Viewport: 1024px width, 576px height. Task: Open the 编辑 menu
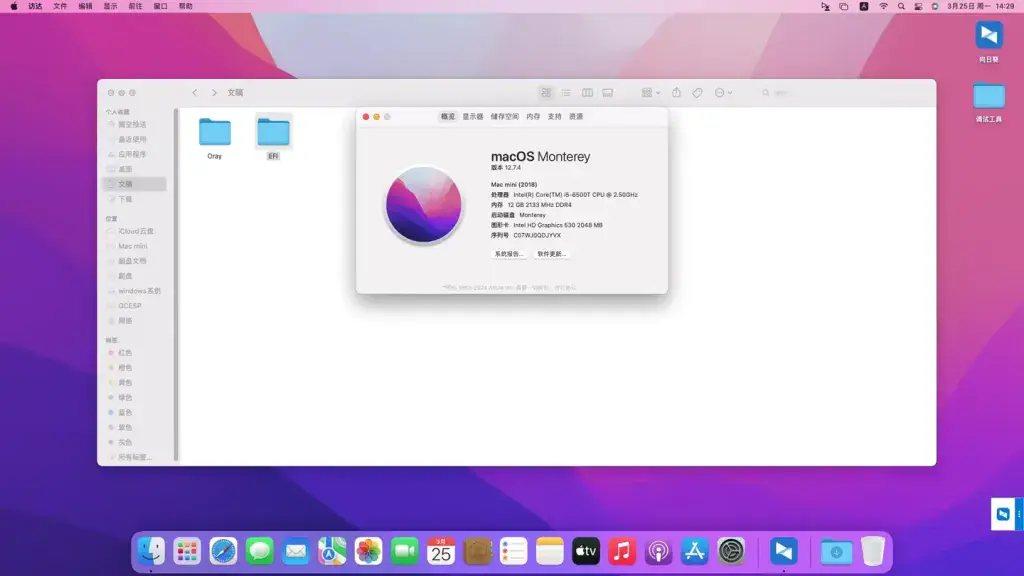tap(86, 6)
